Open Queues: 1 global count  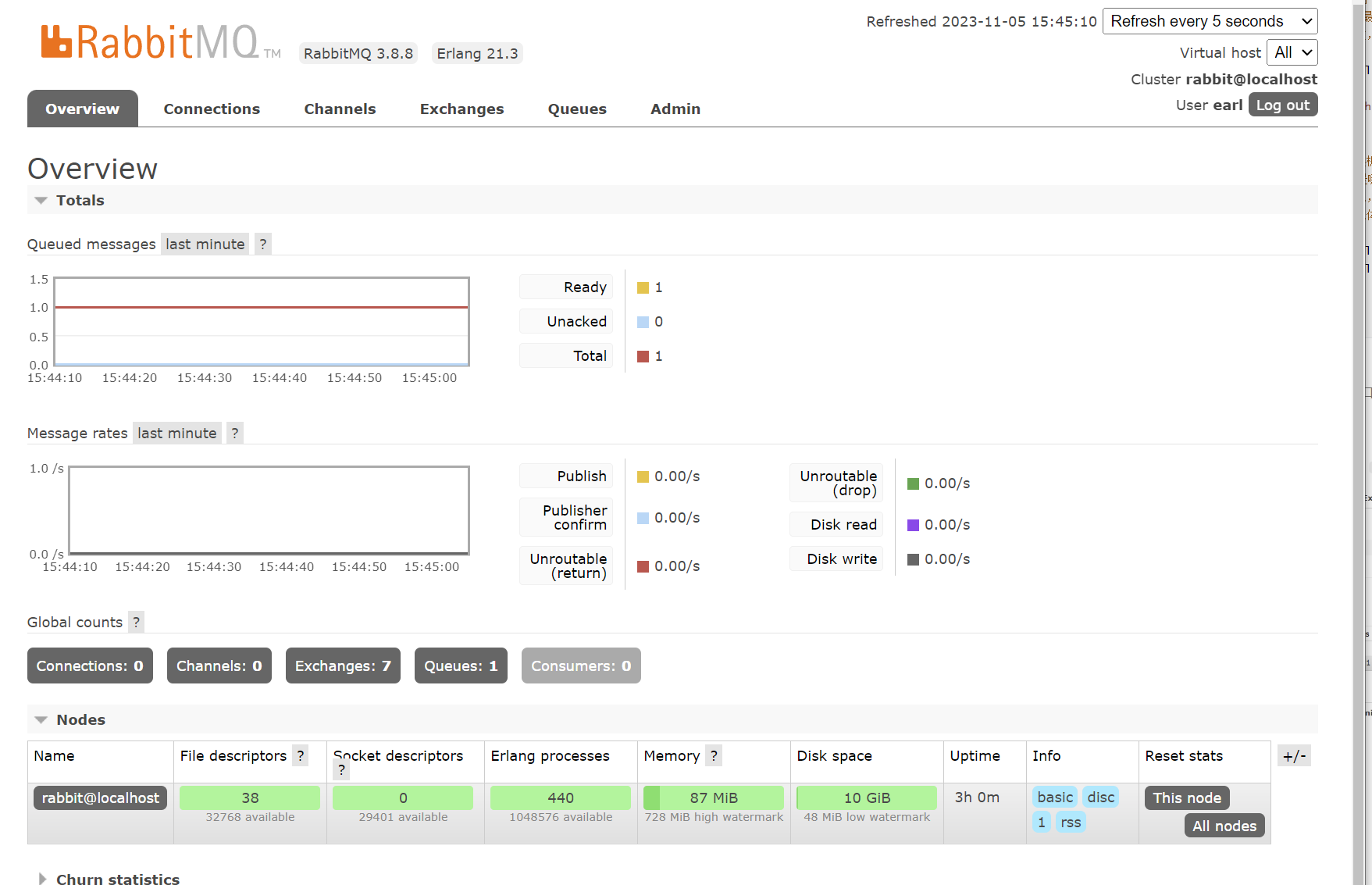coord(461,666)
